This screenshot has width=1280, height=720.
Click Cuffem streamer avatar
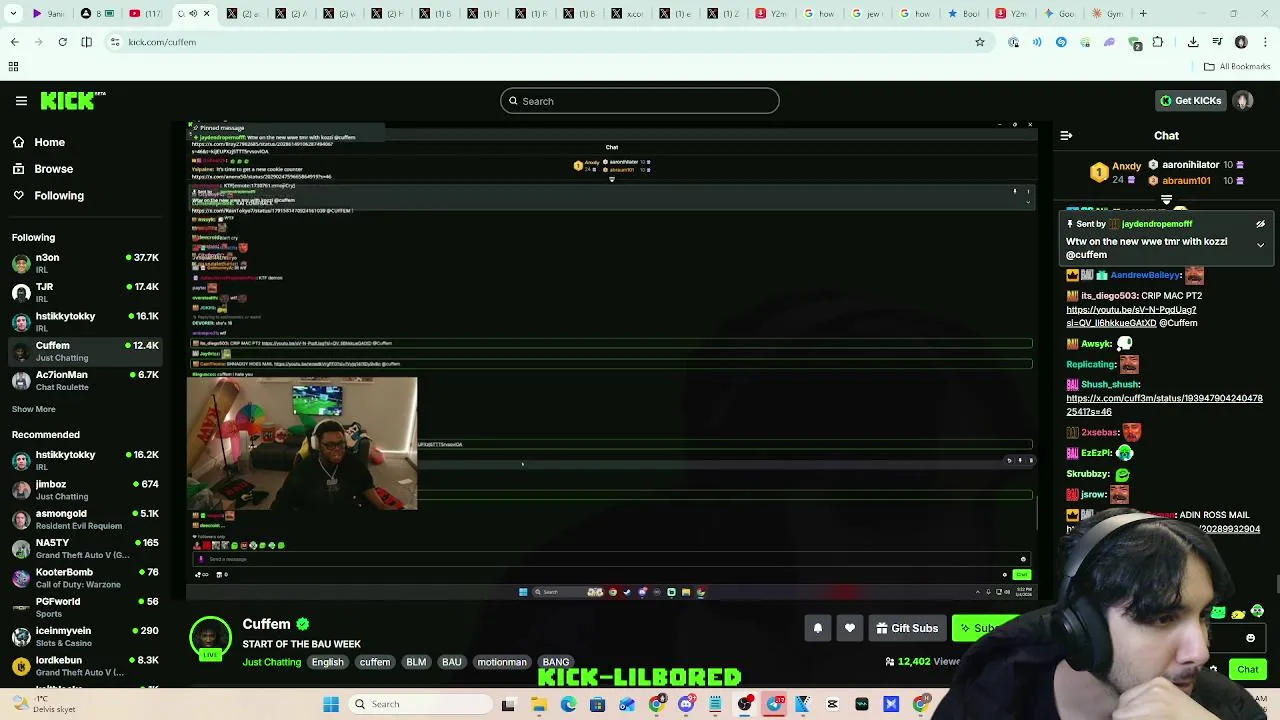coord(210,638)
